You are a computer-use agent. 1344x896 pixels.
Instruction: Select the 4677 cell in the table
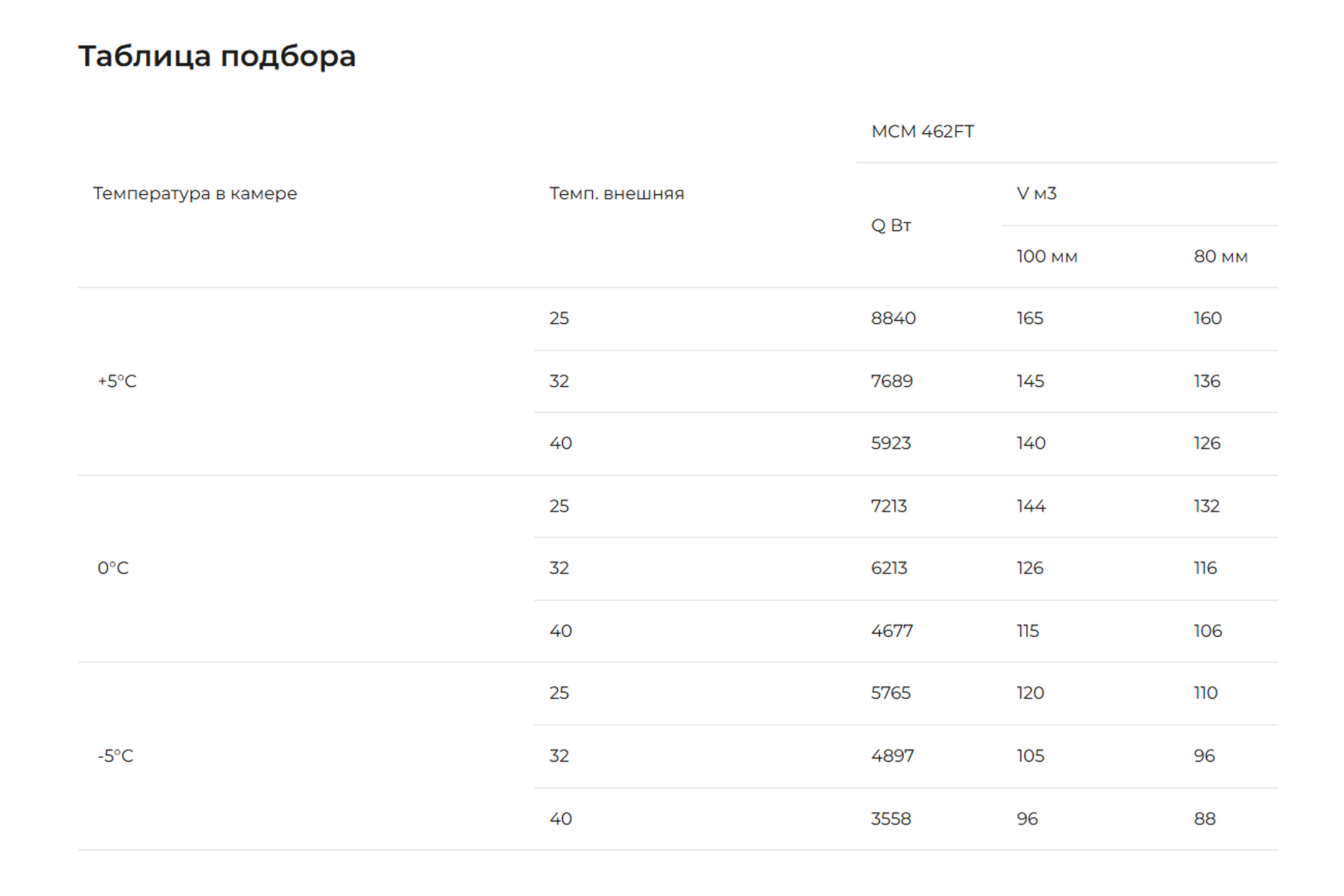(x=891, y=631)
